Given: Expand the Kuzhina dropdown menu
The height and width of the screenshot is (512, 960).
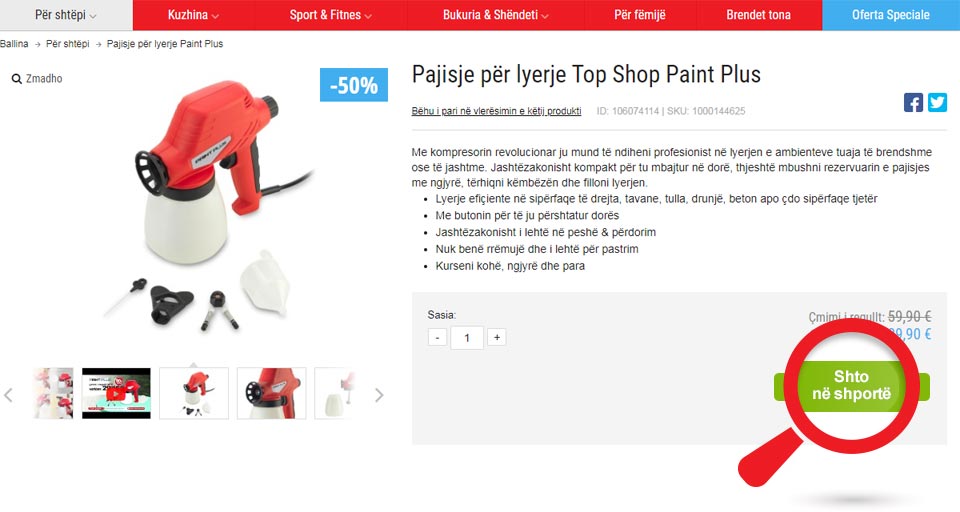Looking at the screenshot, I should 193,15.
